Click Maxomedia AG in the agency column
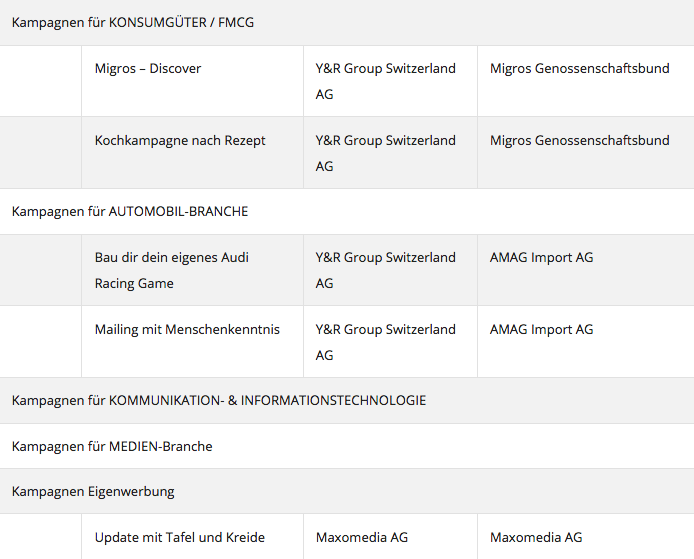 pos(362,538)
